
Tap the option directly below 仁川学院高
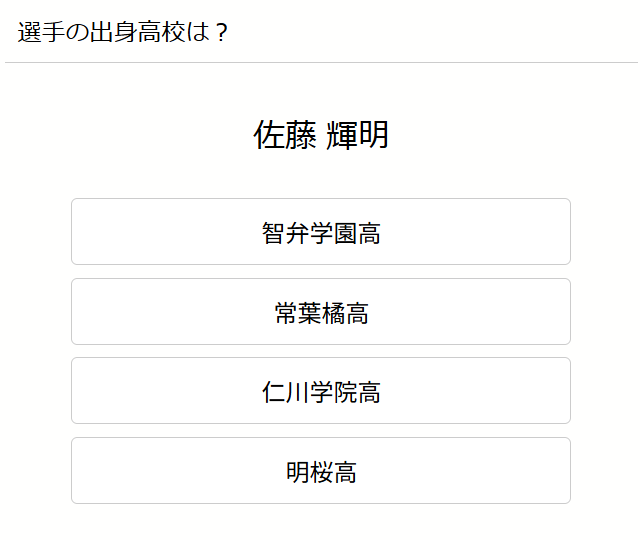(x=320, y=471)
